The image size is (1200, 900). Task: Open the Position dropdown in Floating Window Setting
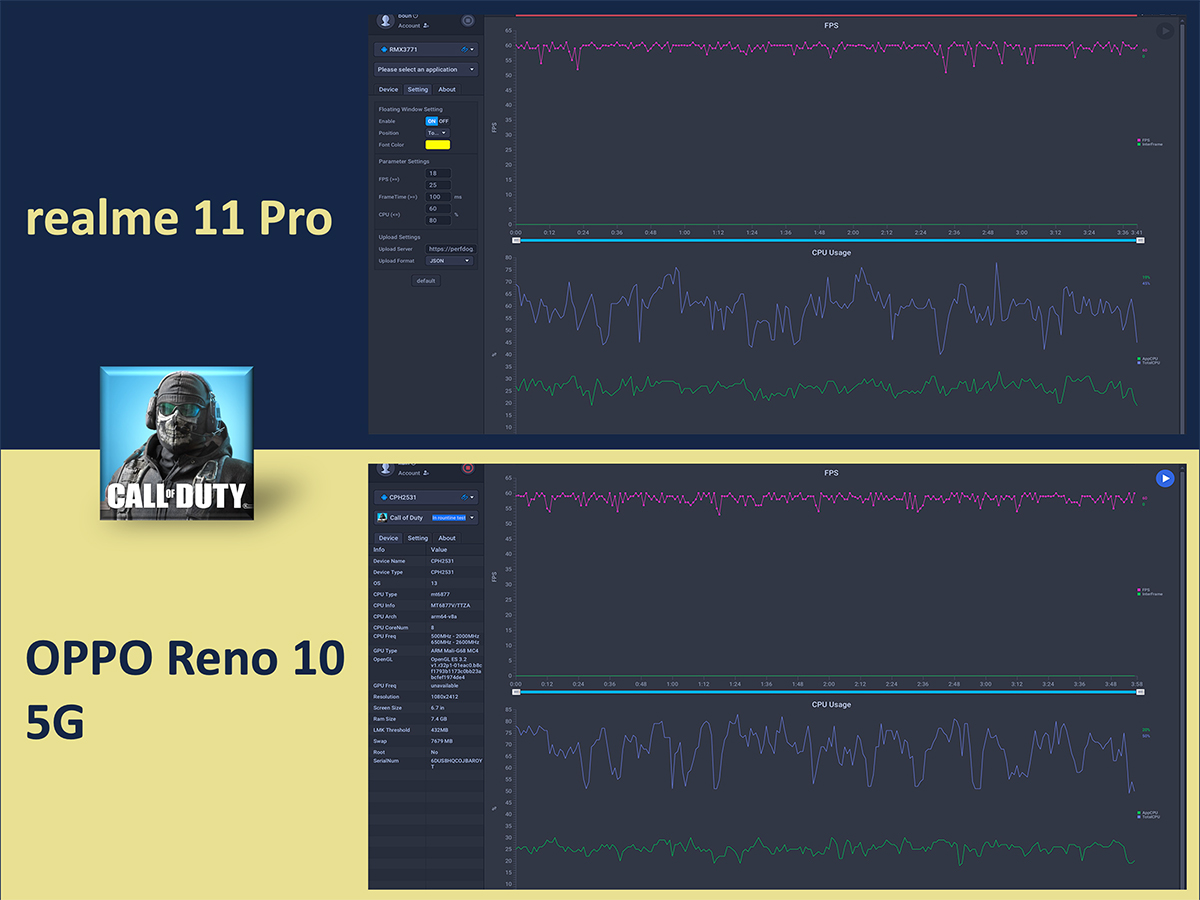pos(437,132)
